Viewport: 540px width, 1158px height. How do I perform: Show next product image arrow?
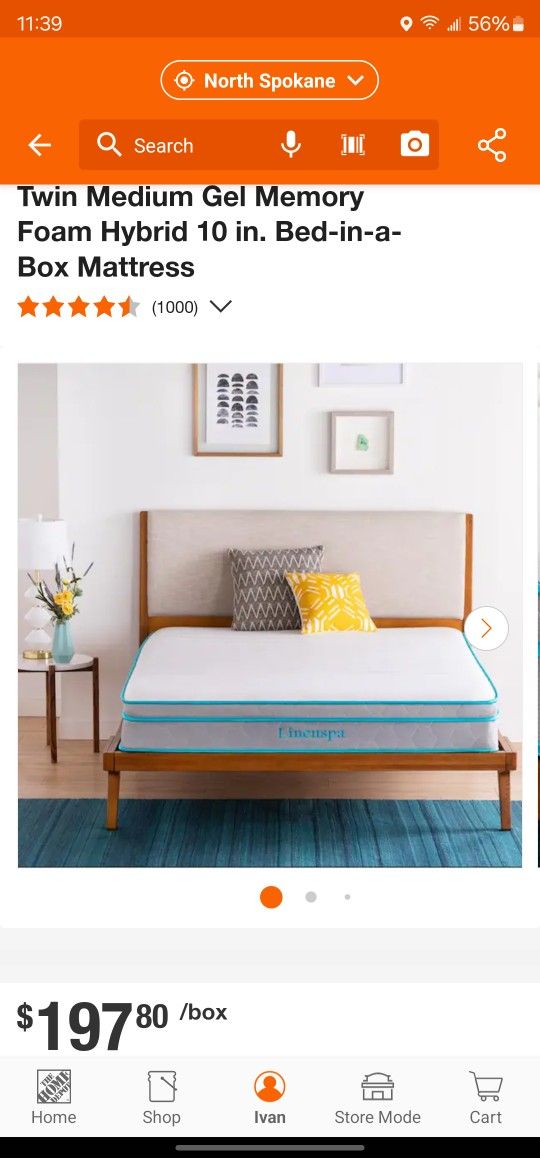486,628
